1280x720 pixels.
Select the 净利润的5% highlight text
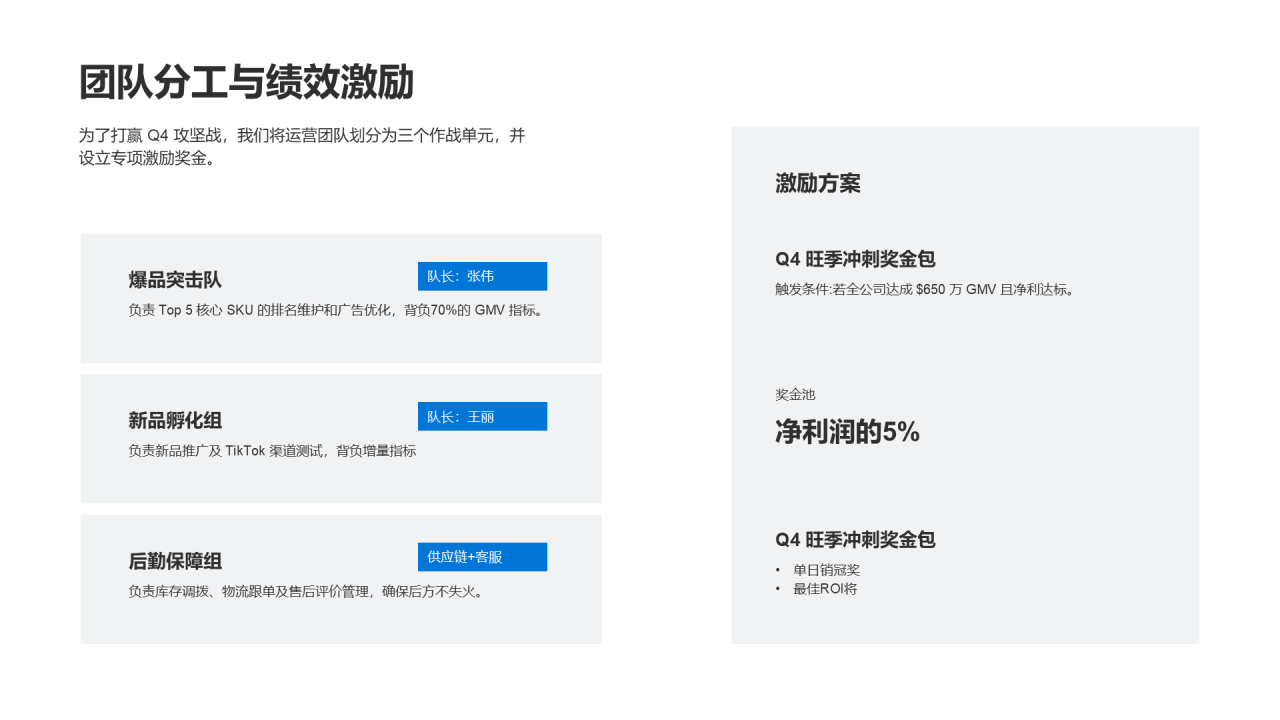tap(847, 432)
